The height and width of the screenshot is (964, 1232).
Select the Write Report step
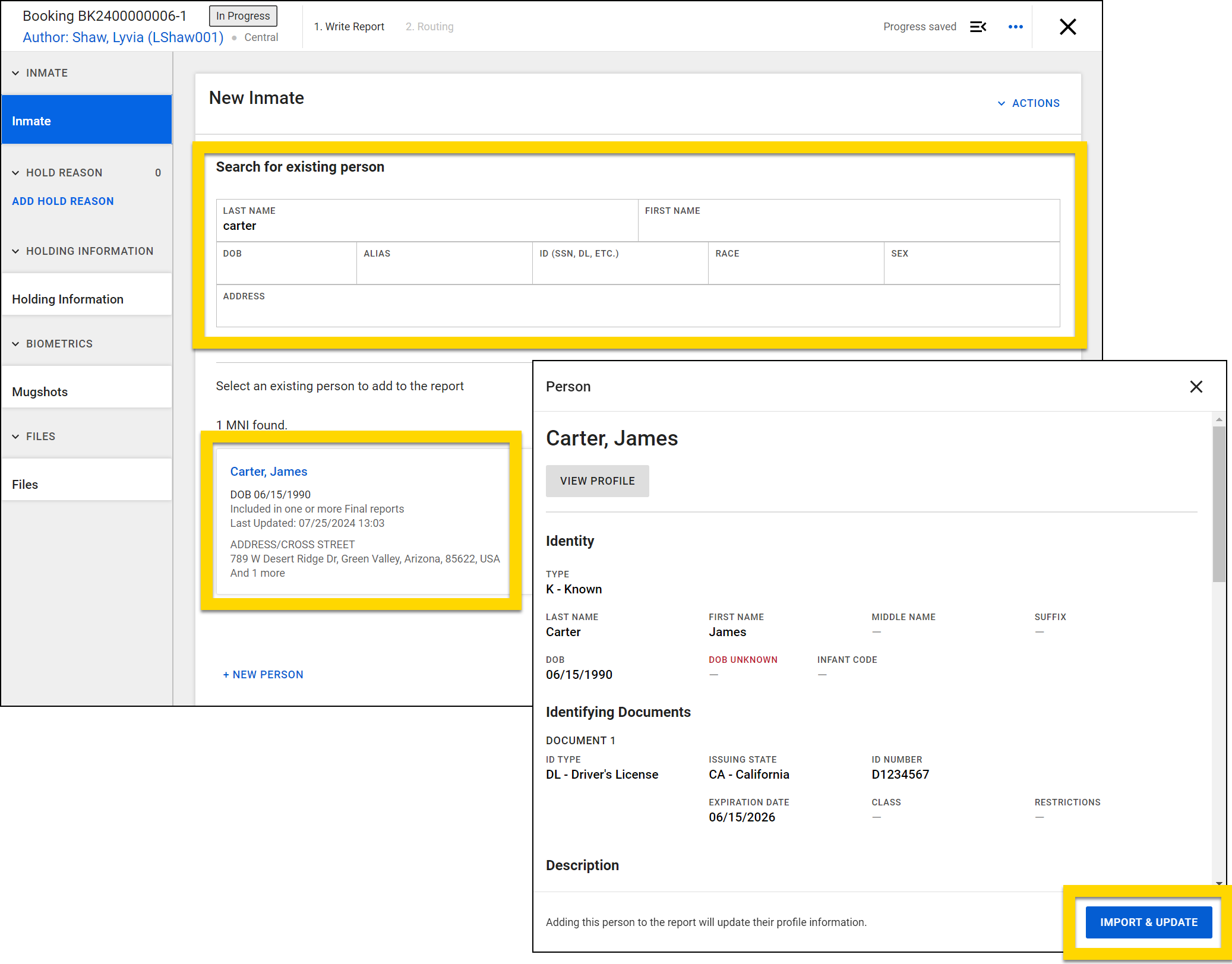tap(349, 26)
